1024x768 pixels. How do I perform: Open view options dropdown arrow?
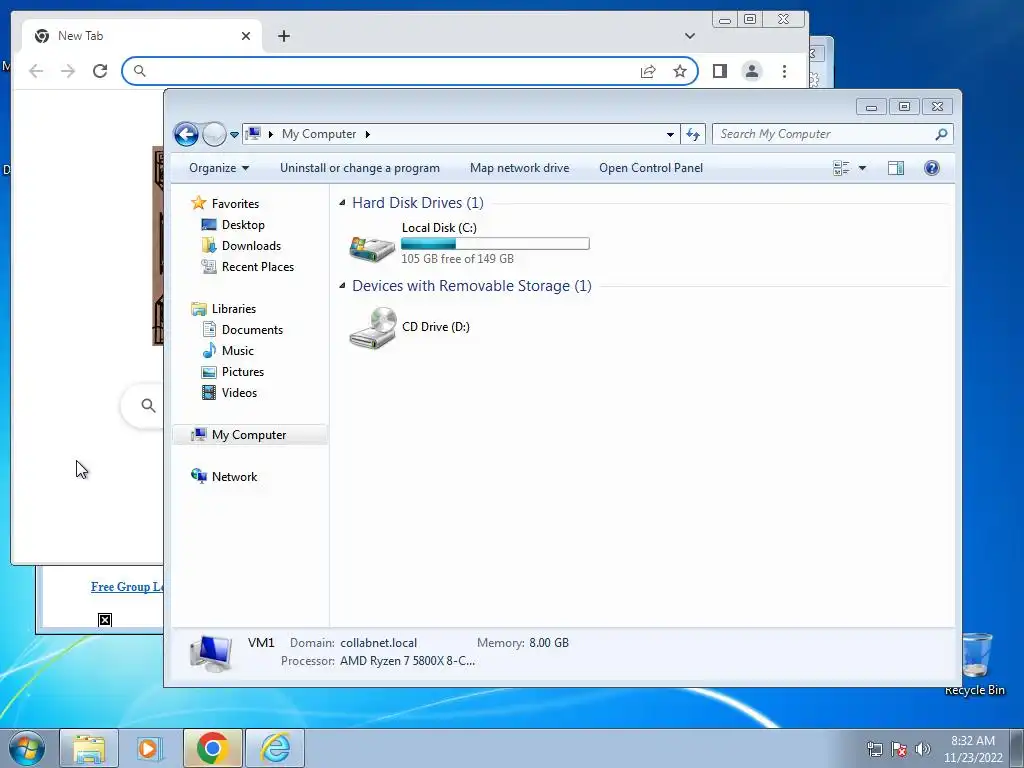[862, 168]
